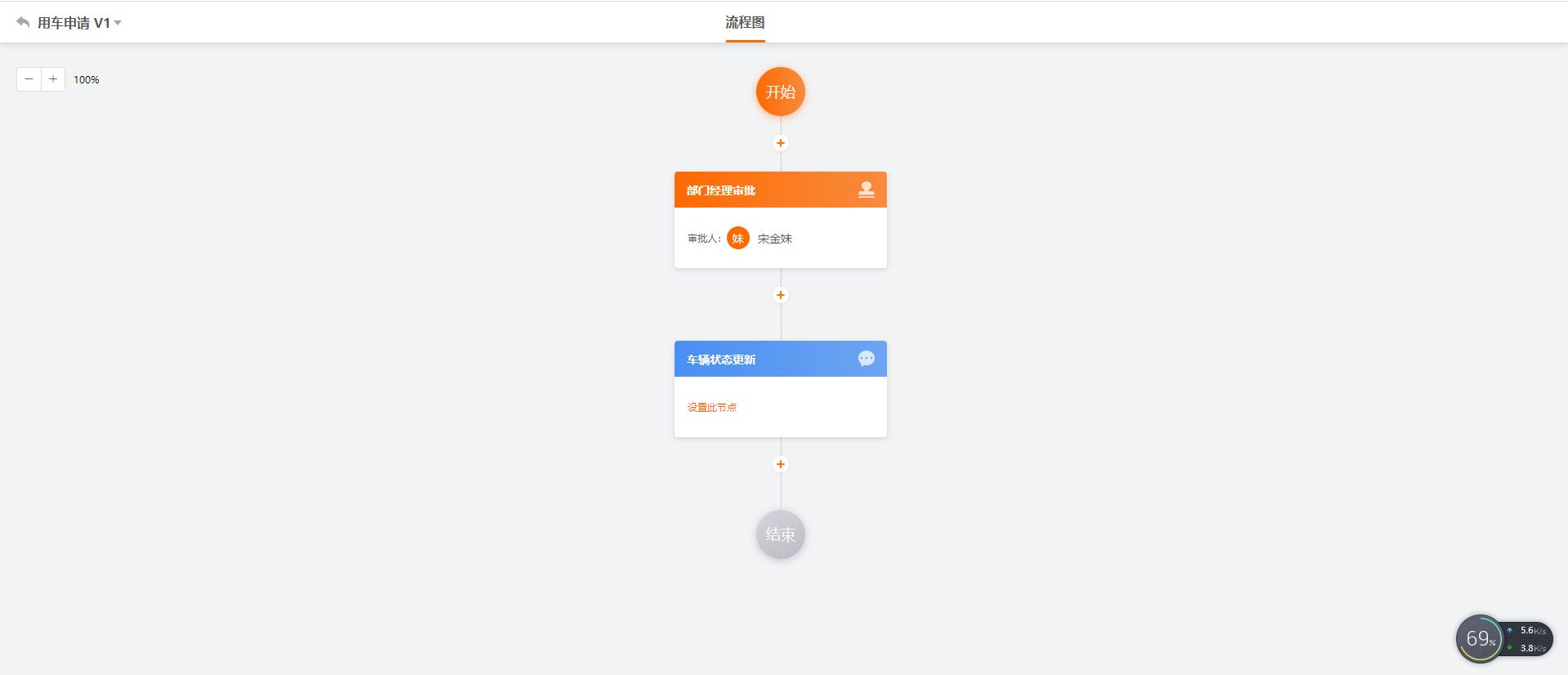Open the 用车申请 V1 version dropdown
This screenshot has height=675, width=1568.
[x=80, y=23]
